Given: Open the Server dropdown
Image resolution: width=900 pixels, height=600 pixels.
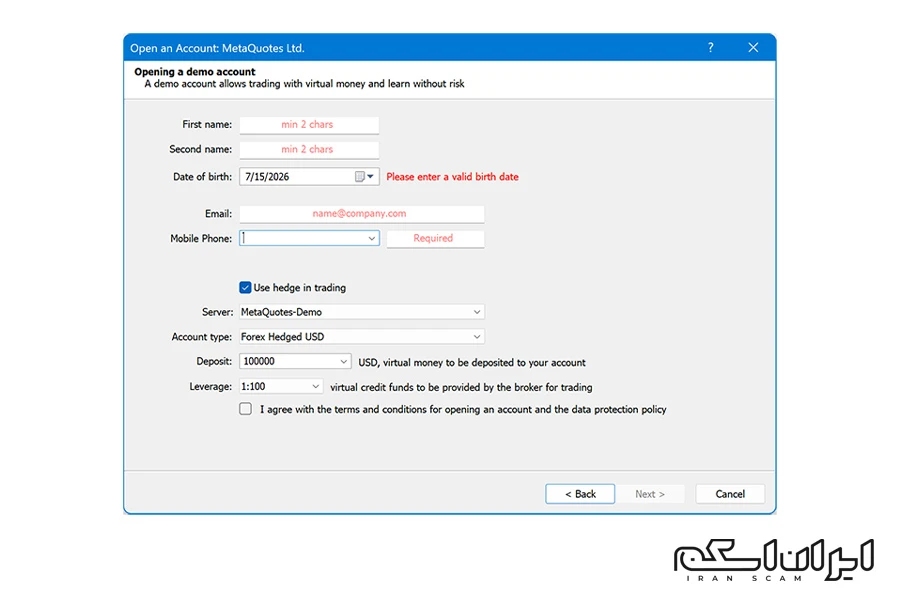Looking at the screenshot, I should pos(362,312).
